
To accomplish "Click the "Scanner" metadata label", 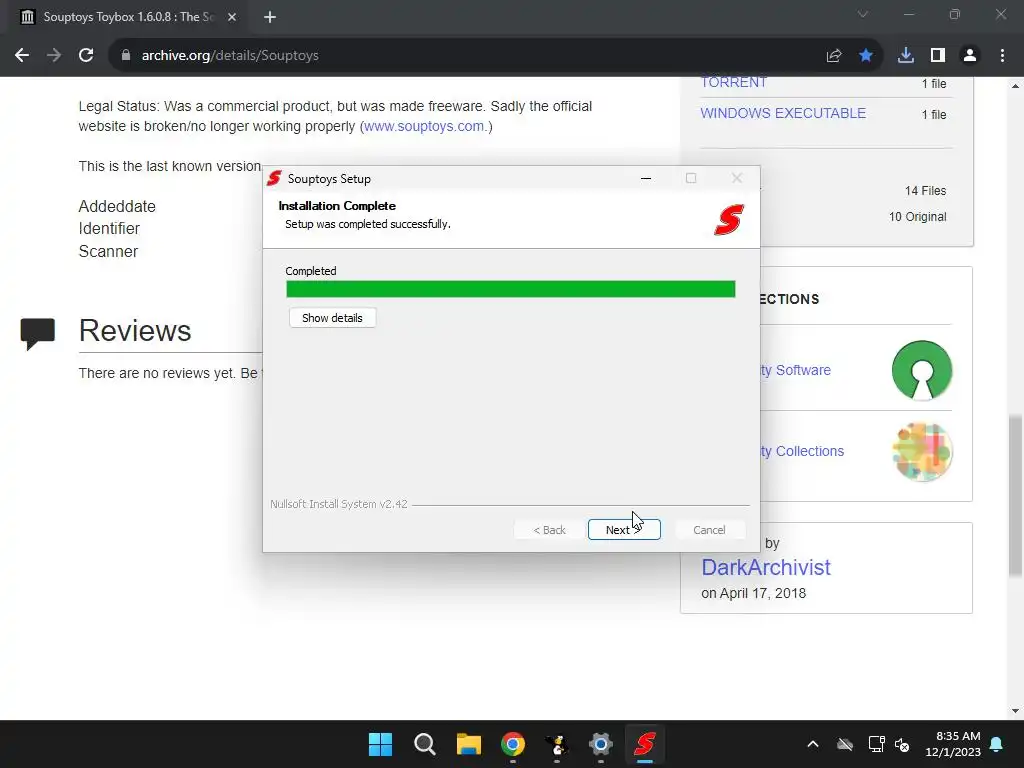I will tap(108, 251).
